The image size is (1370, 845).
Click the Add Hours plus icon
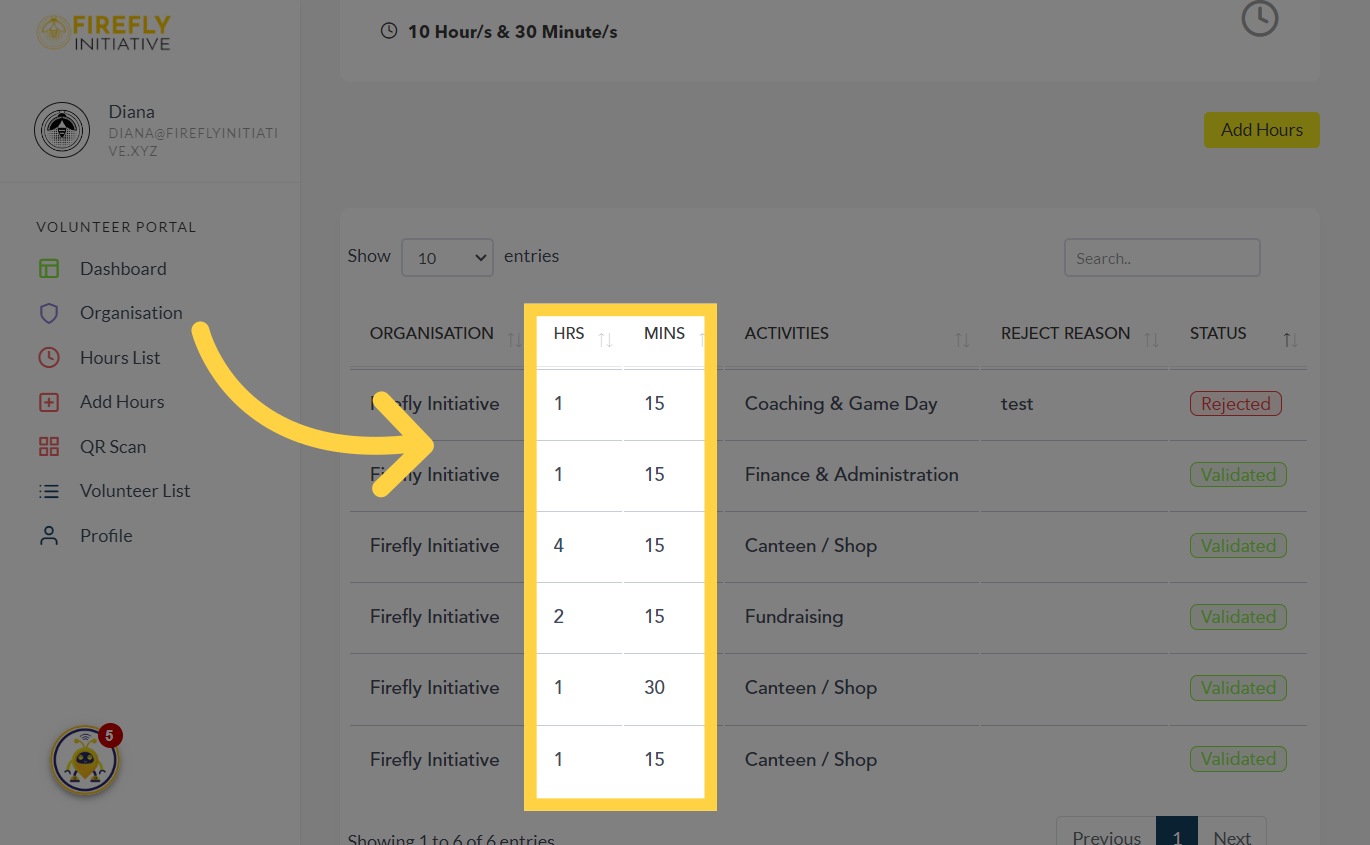(x=49, y=402)
